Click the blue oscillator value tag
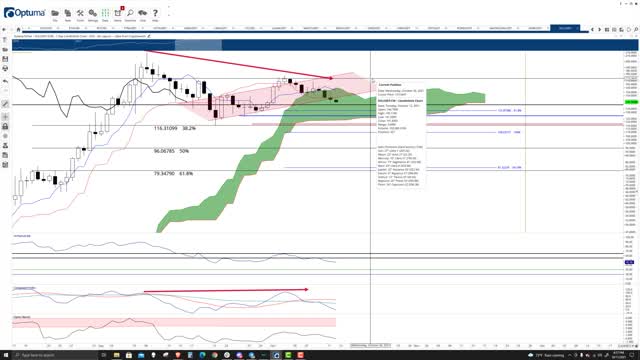This screenshot has width=640, height=360. click(x=629, y=262)
